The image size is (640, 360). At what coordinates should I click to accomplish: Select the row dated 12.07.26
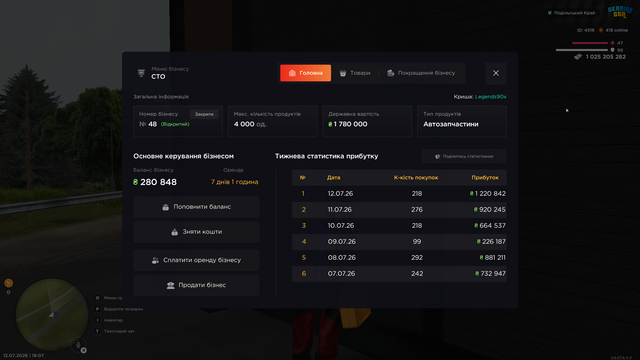click(x=399, y=193)
